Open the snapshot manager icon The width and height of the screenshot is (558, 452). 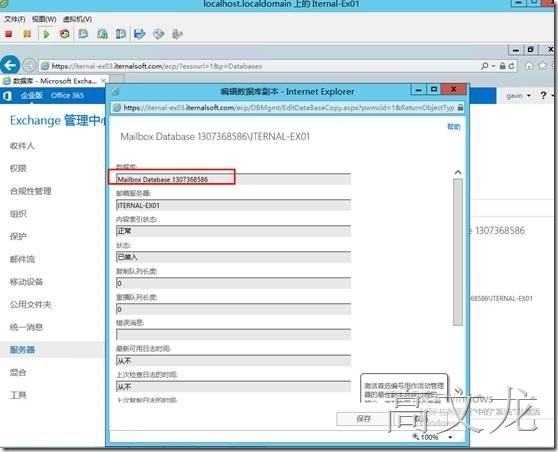[x=121, y=34]
